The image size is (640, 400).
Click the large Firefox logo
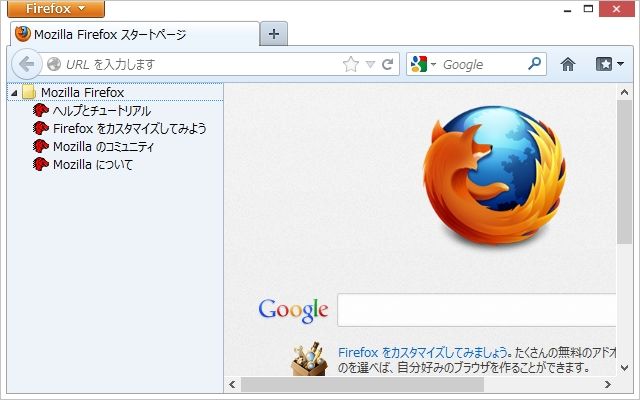tap(494, 176)
